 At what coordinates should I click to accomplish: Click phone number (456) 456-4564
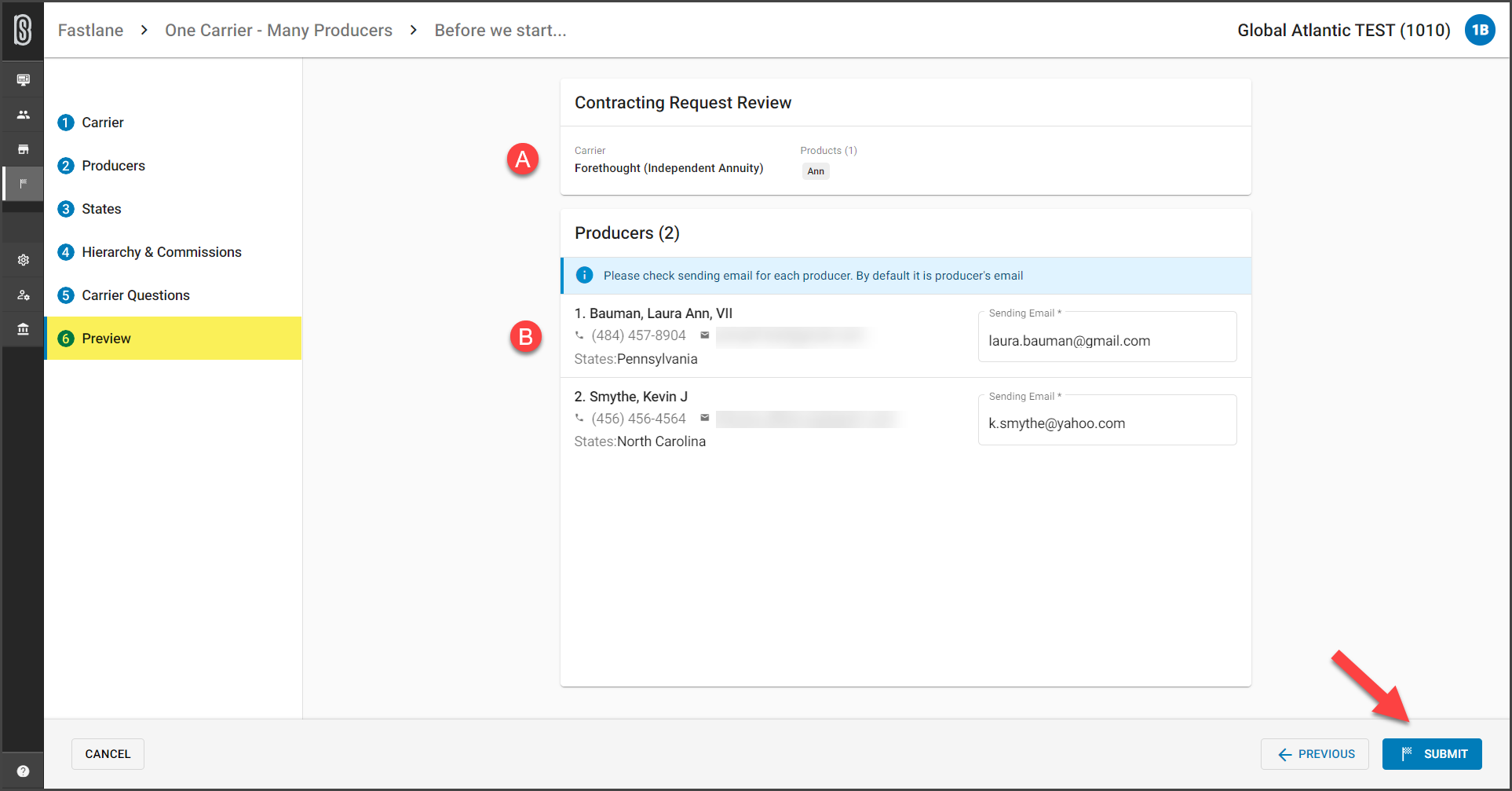[638, 419]
